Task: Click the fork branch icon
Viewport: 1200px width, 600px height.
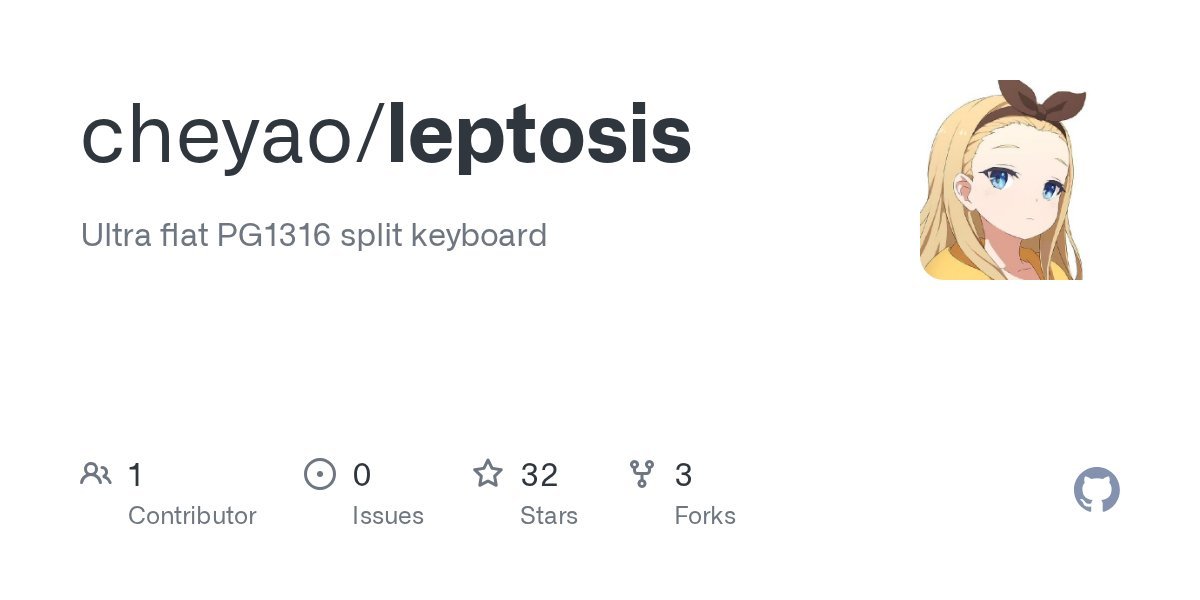Action: (642, 474)
